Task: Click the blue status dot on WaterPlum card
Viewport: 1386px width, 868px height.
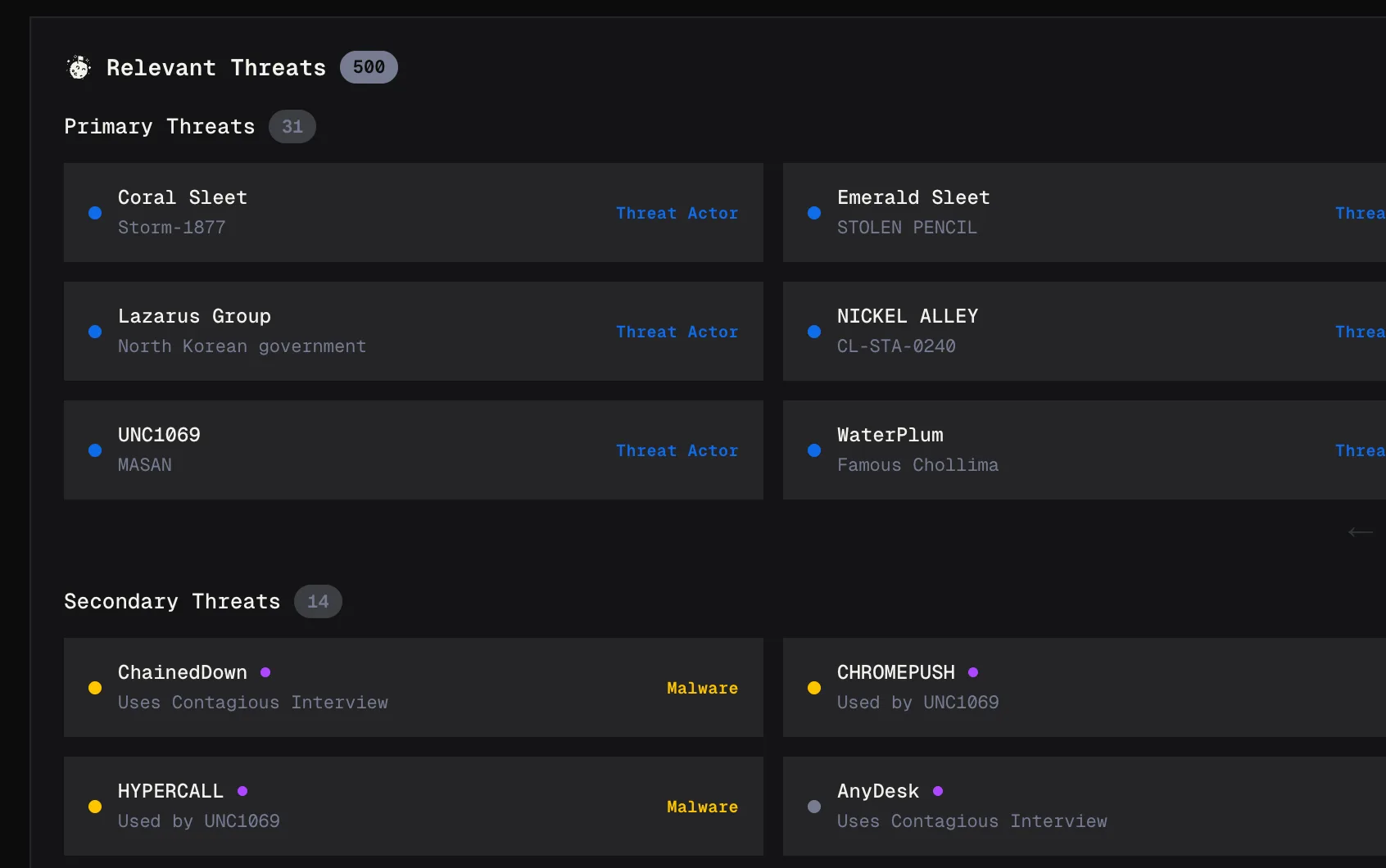Action: [813, 450]
